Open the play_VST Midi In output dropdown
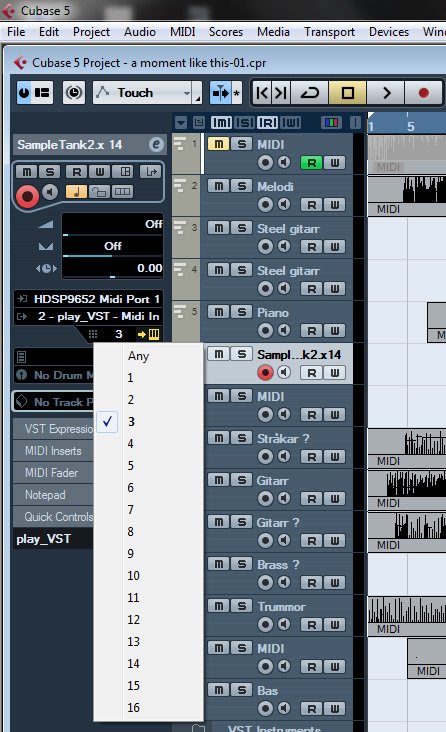The image size is (446, 732). tap(88, 316)
